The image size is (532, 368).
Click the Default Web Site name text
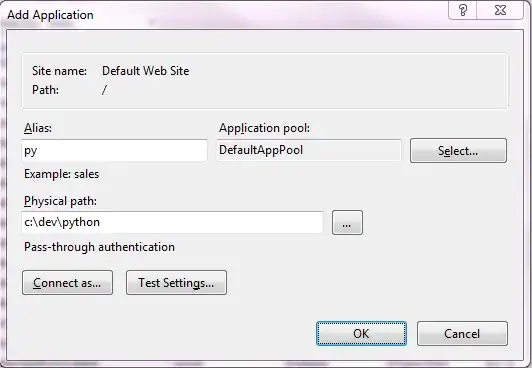click(146, 71)
